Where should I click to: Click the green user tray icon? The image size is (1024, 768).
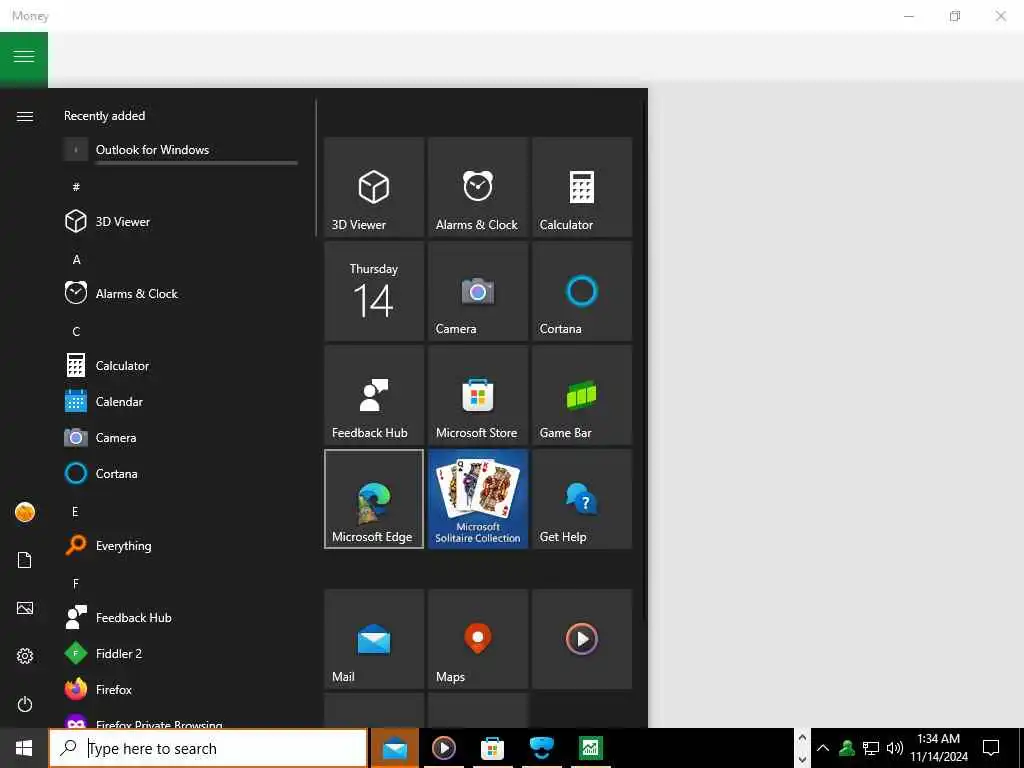point(847,748)
